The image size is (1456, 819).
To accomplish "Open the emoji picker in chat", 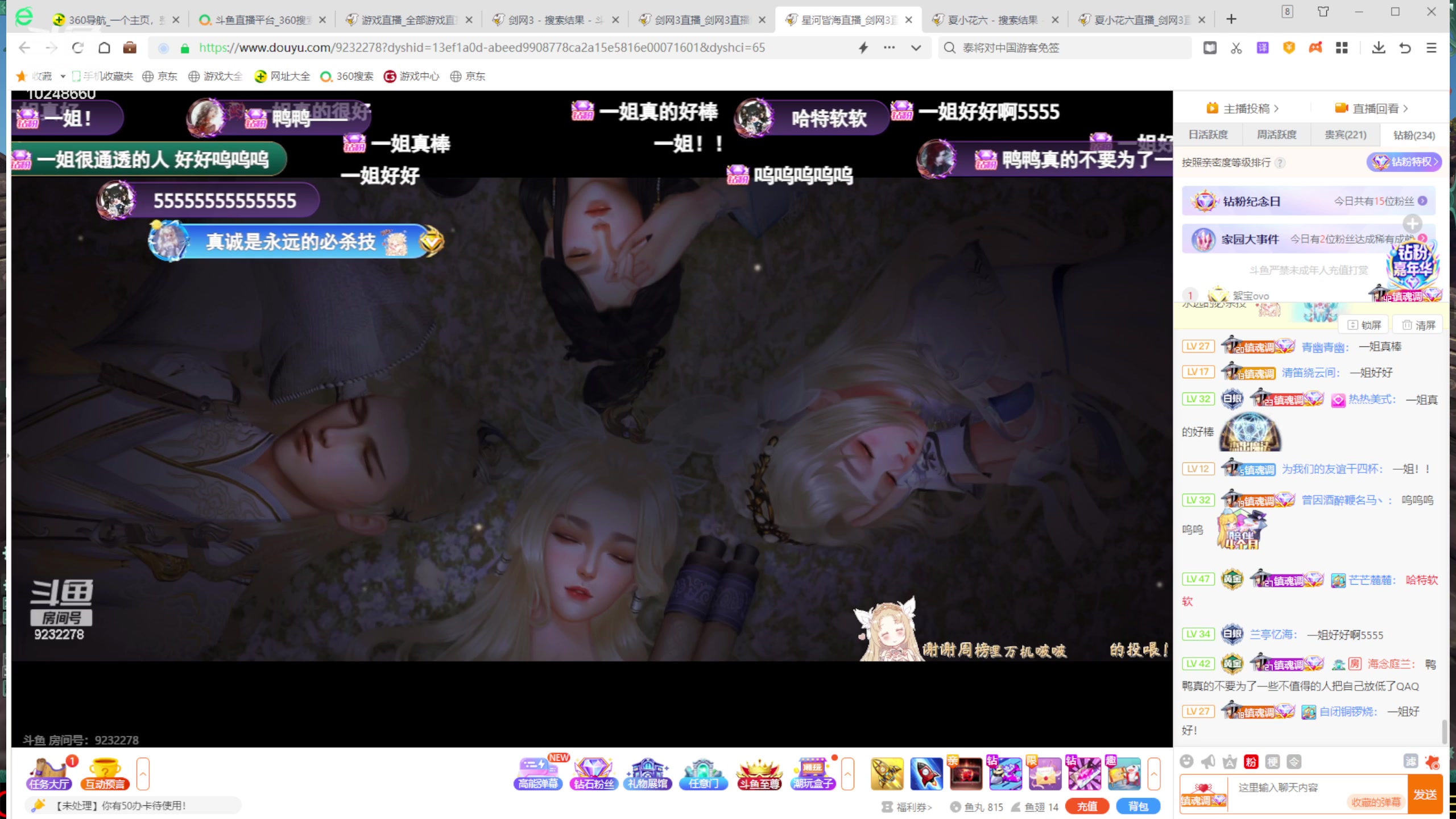I will (x=1186, y=762).
